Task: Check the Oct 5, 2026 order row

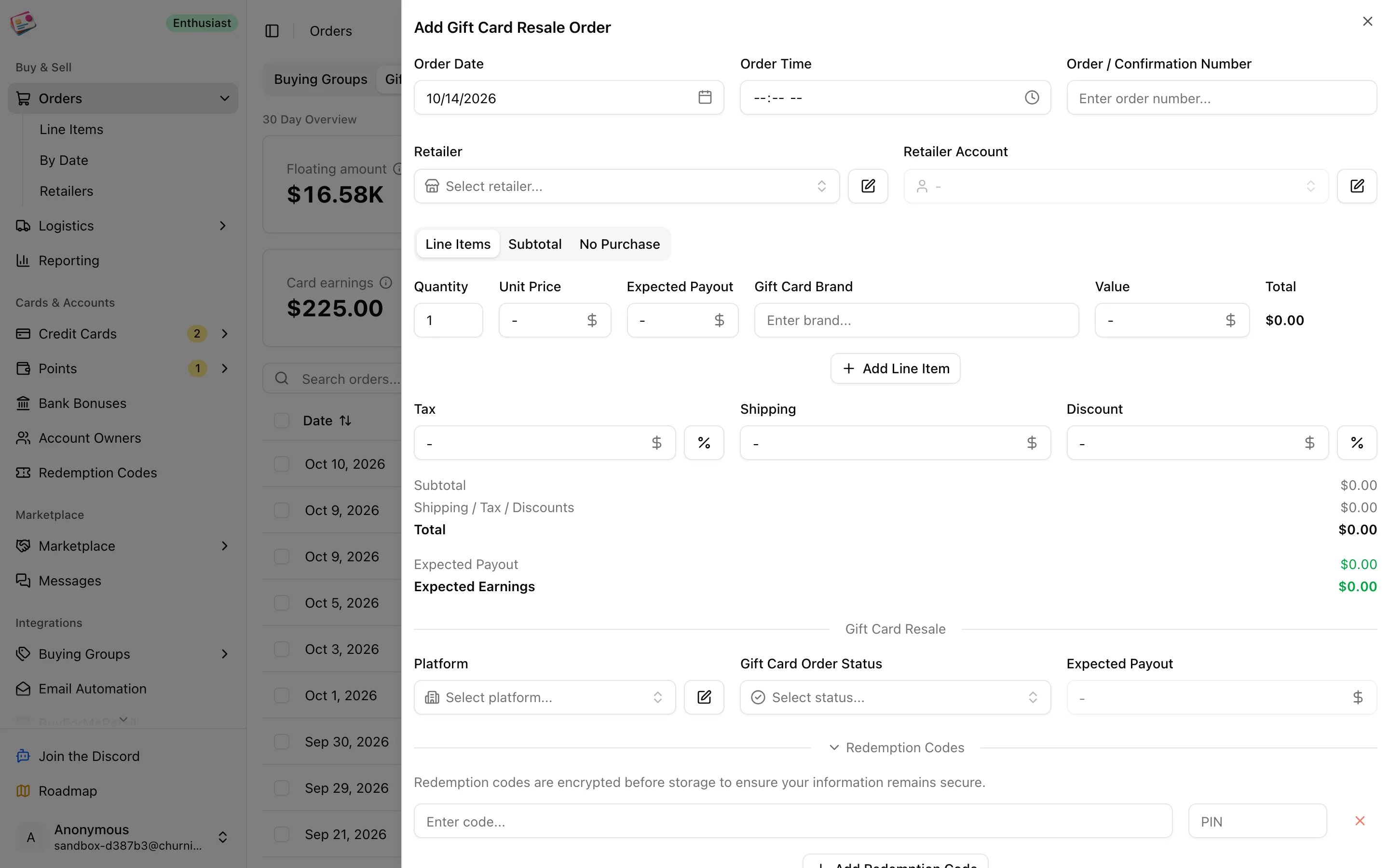Action: 282,603
